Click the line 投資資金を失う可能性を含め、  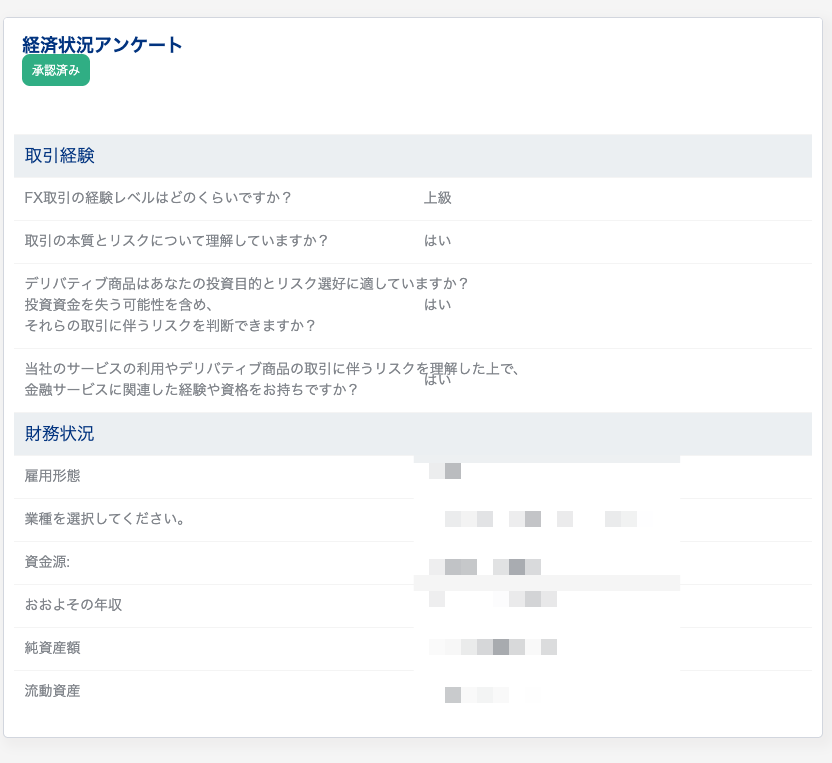pyautogui.click(x=119, y=305)
